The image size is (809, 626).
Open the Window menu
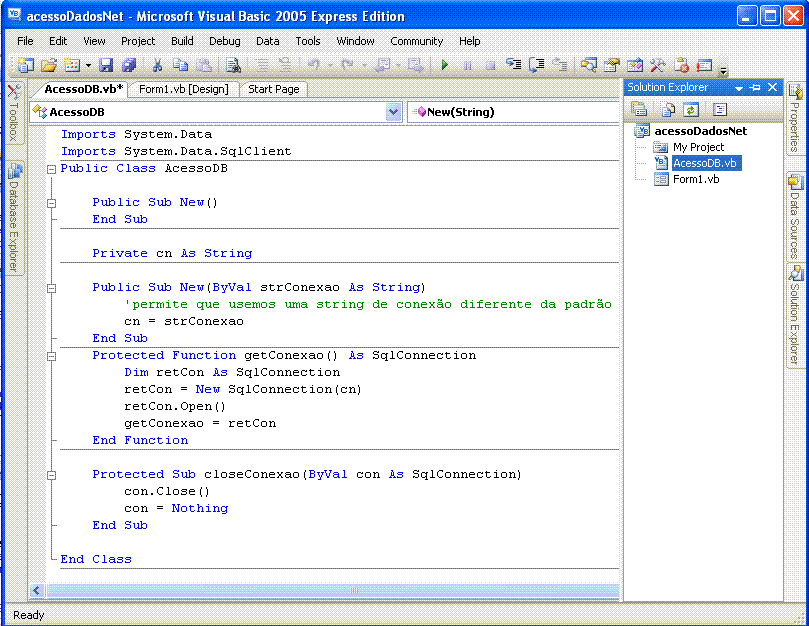coord(355,41)
